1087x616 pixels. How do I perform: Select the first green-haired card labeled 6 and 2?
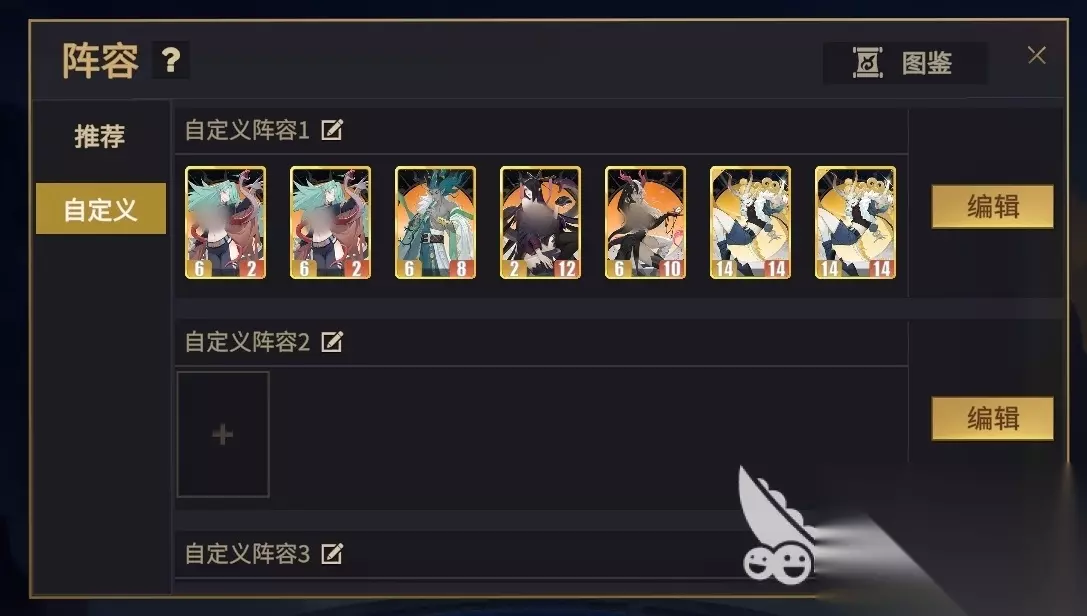[x=225, y=222]
